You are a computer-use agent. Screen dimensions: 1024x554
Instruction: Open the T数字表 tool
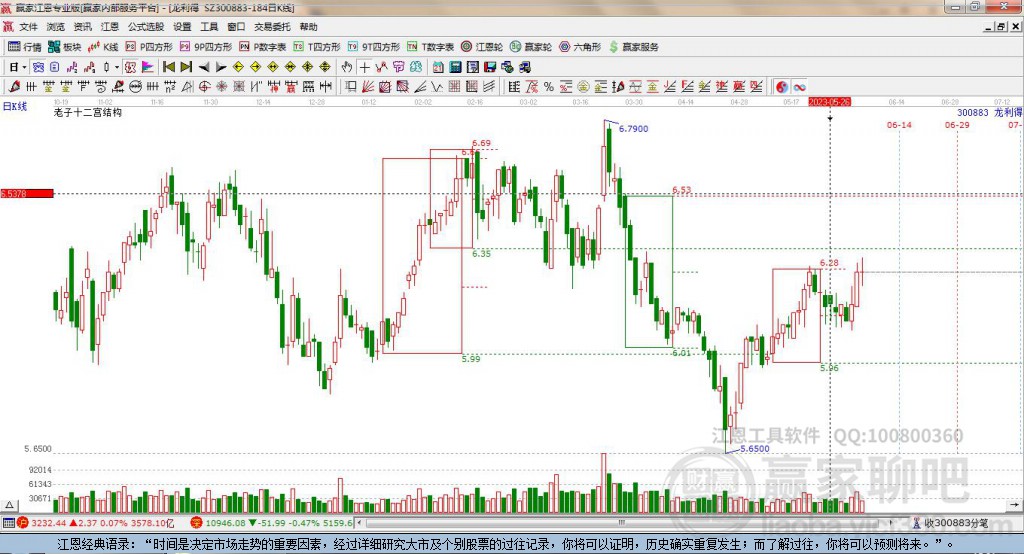click(x=430, y=47)
